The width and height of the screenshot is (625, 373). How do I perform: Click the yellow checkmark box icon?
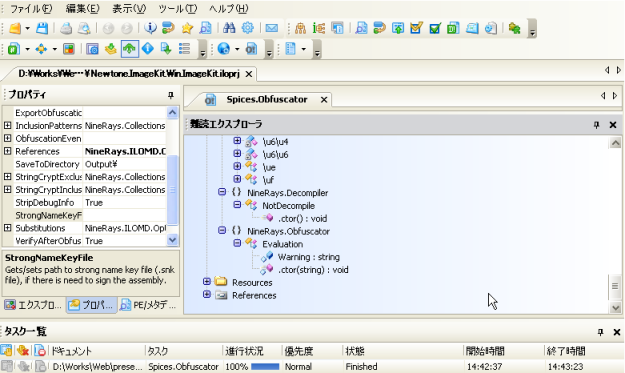(x=416, y=28)
